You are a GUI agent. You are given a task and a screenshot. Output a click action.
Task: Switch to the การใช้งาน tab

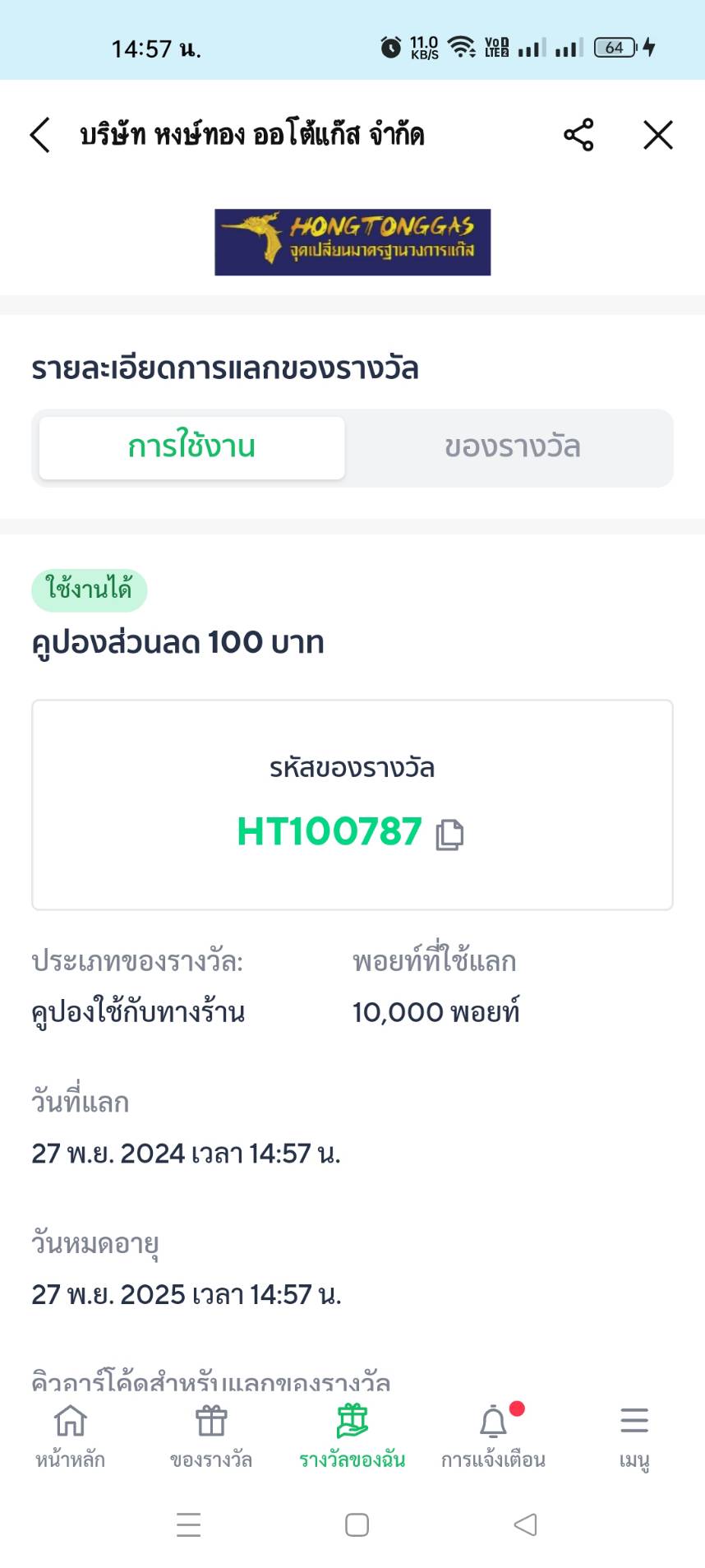point(191,447)
